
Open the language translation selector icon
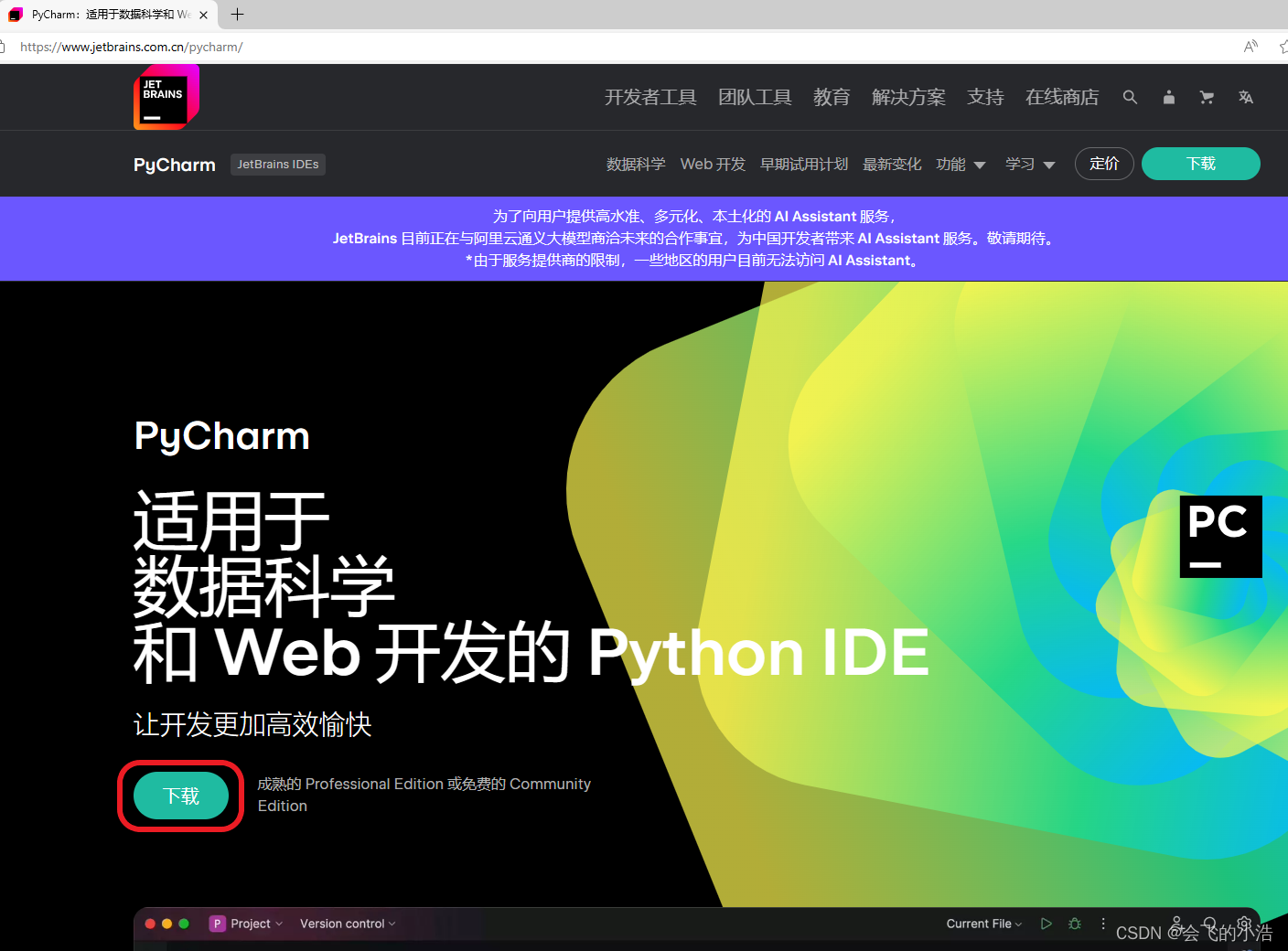tap(1245, 97)
